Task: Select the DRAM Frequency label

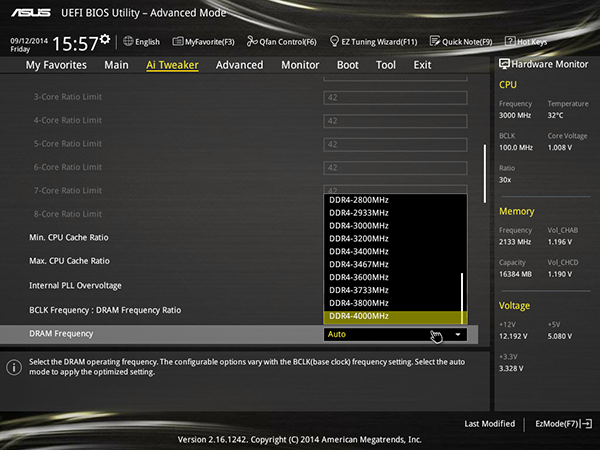Action: [61, 334]
